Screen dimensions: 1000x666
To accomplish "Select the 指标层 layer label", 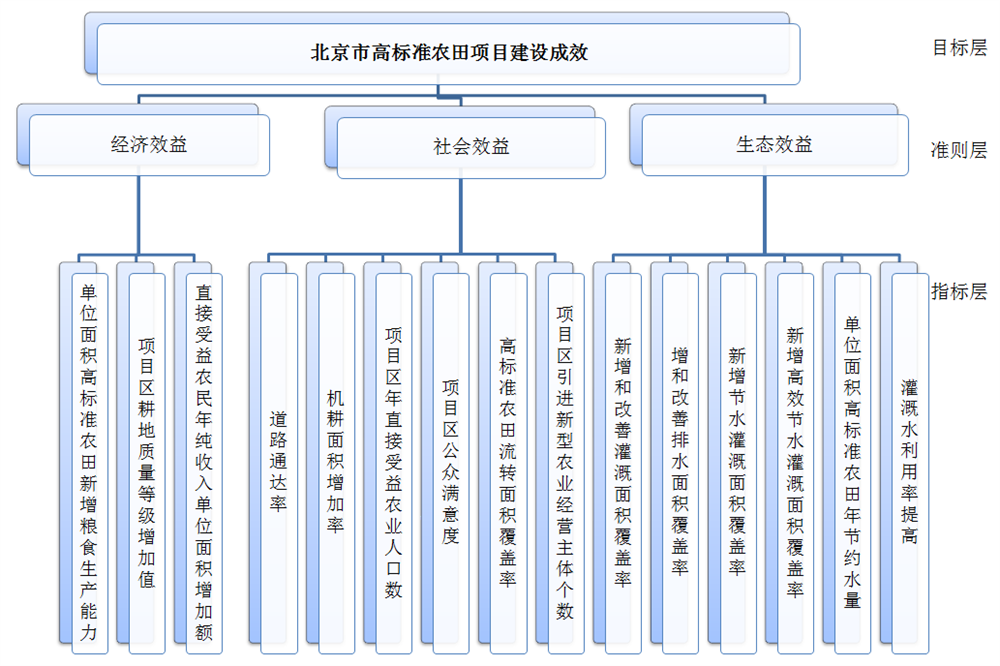I will tap(959, 292).
